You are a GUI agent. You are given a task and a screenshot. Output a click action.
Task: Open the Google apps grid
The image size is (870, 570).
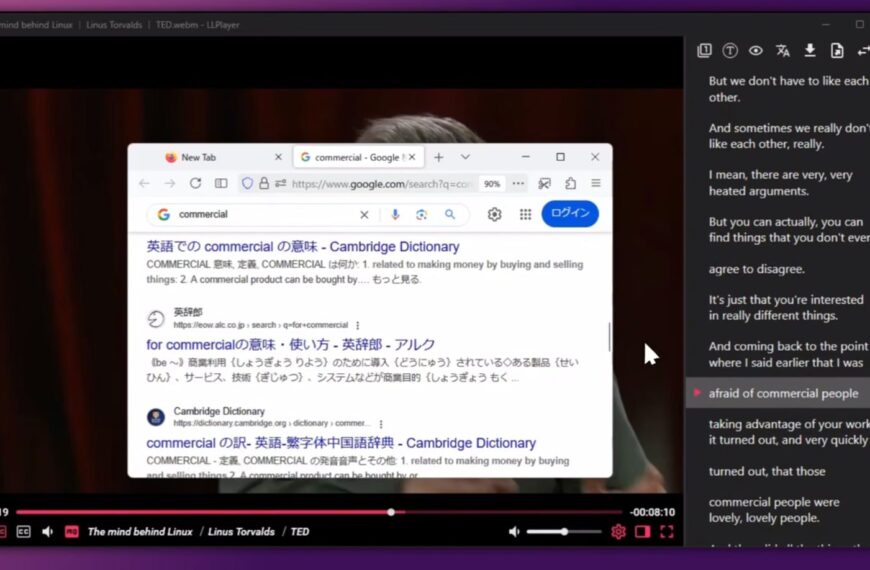525,214
